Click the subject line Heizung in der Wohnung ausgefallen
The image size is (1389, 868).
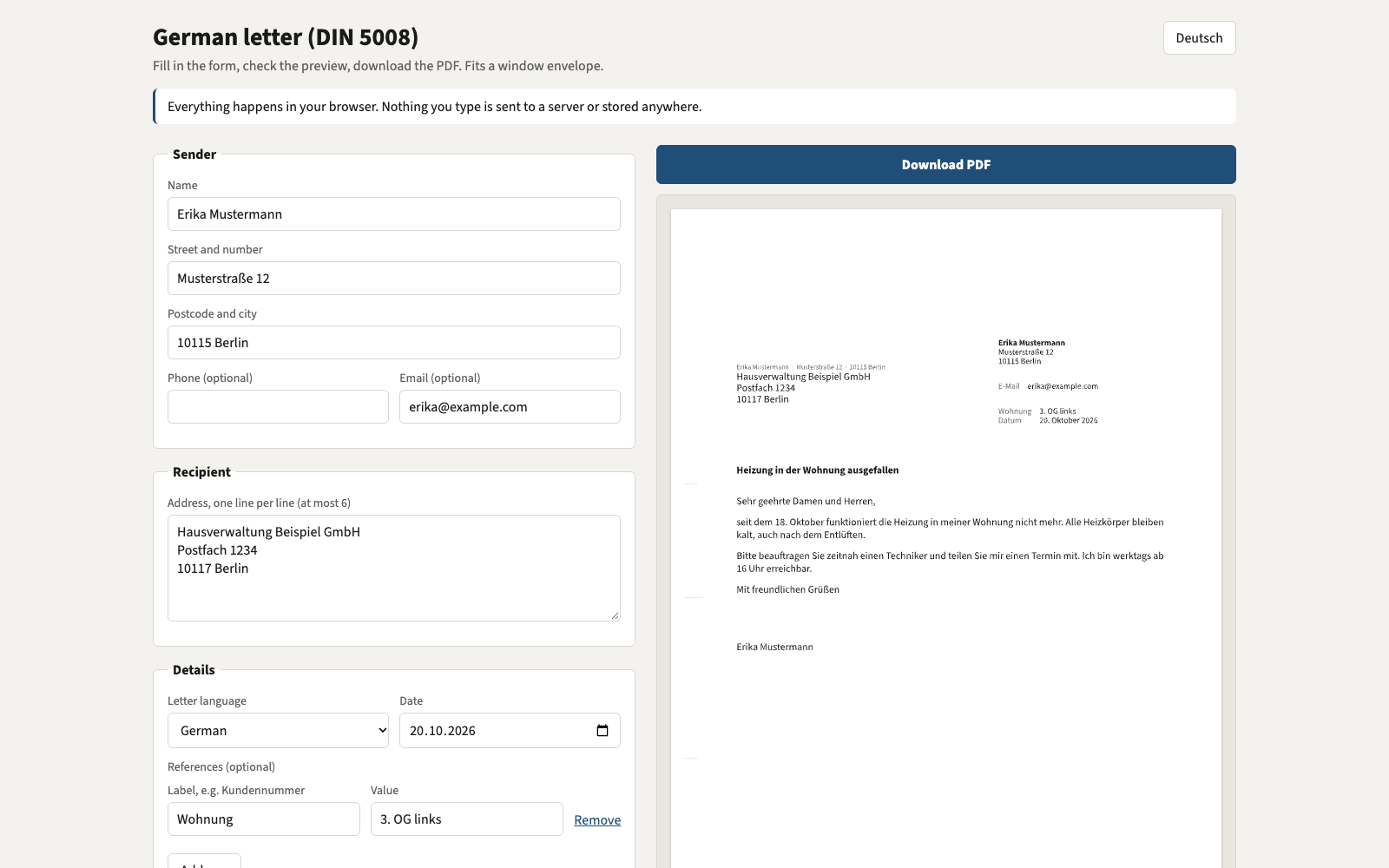818,470
